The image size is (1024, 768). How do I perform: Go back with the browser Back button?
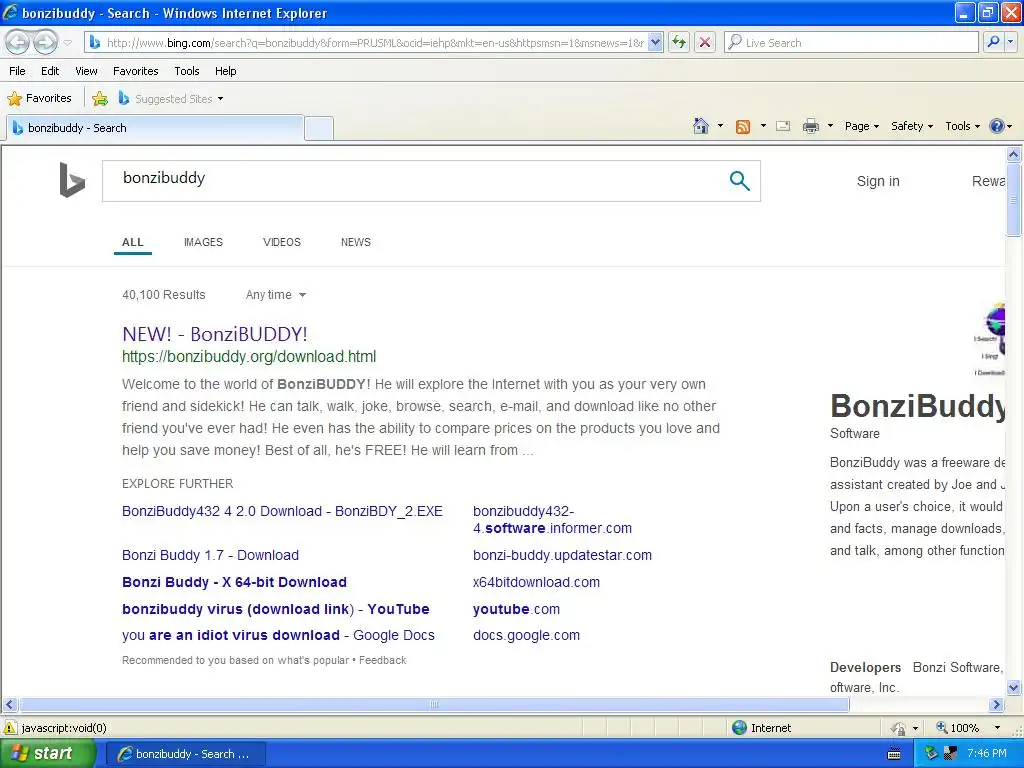pos(18,42)
